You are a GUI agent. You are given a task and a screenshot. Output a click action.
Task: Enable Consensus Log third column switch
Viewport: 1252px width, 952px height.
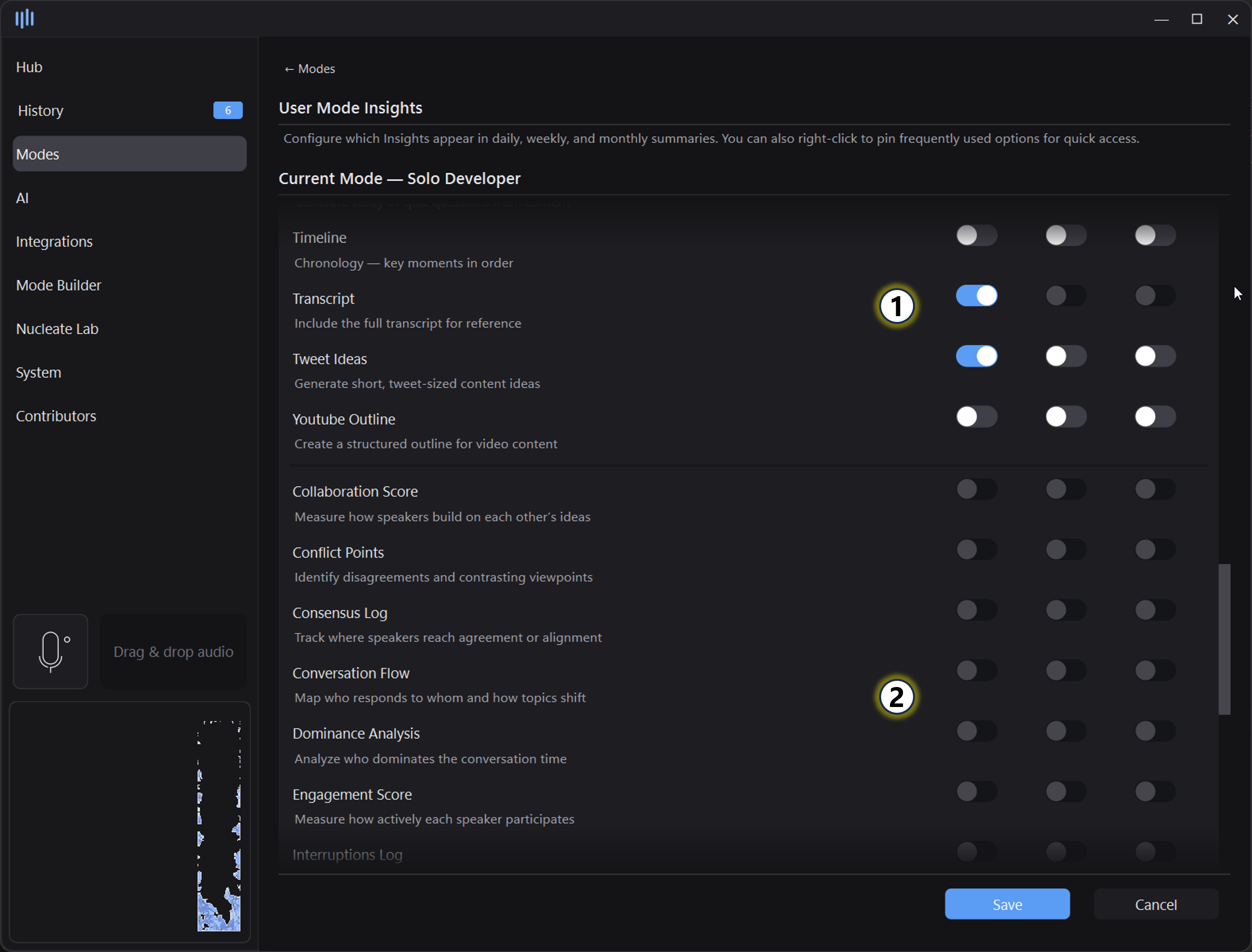click(x=1155, y=610)
